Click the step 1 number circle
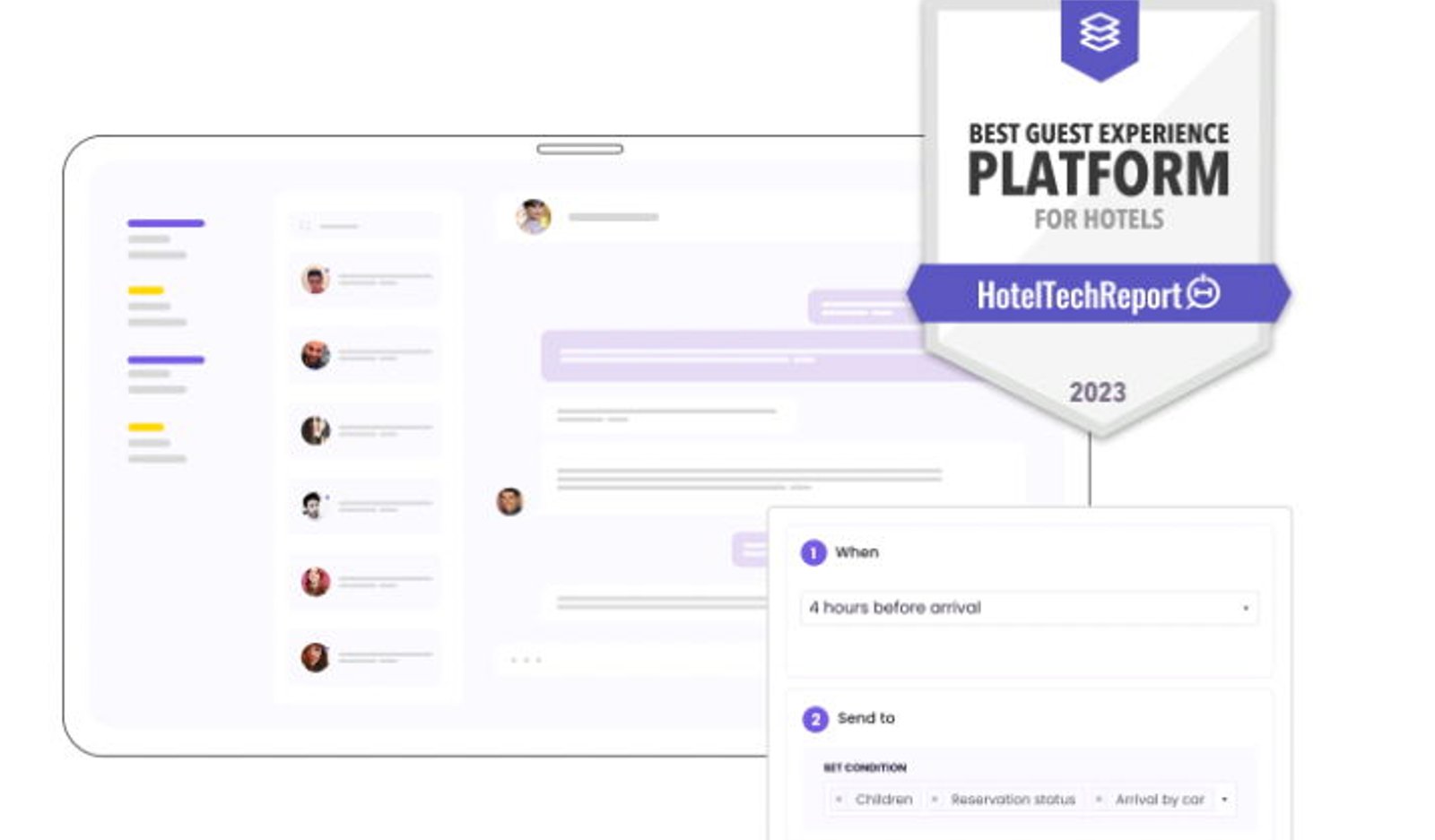The image size is (1435, 840). [x=813, y=553]
